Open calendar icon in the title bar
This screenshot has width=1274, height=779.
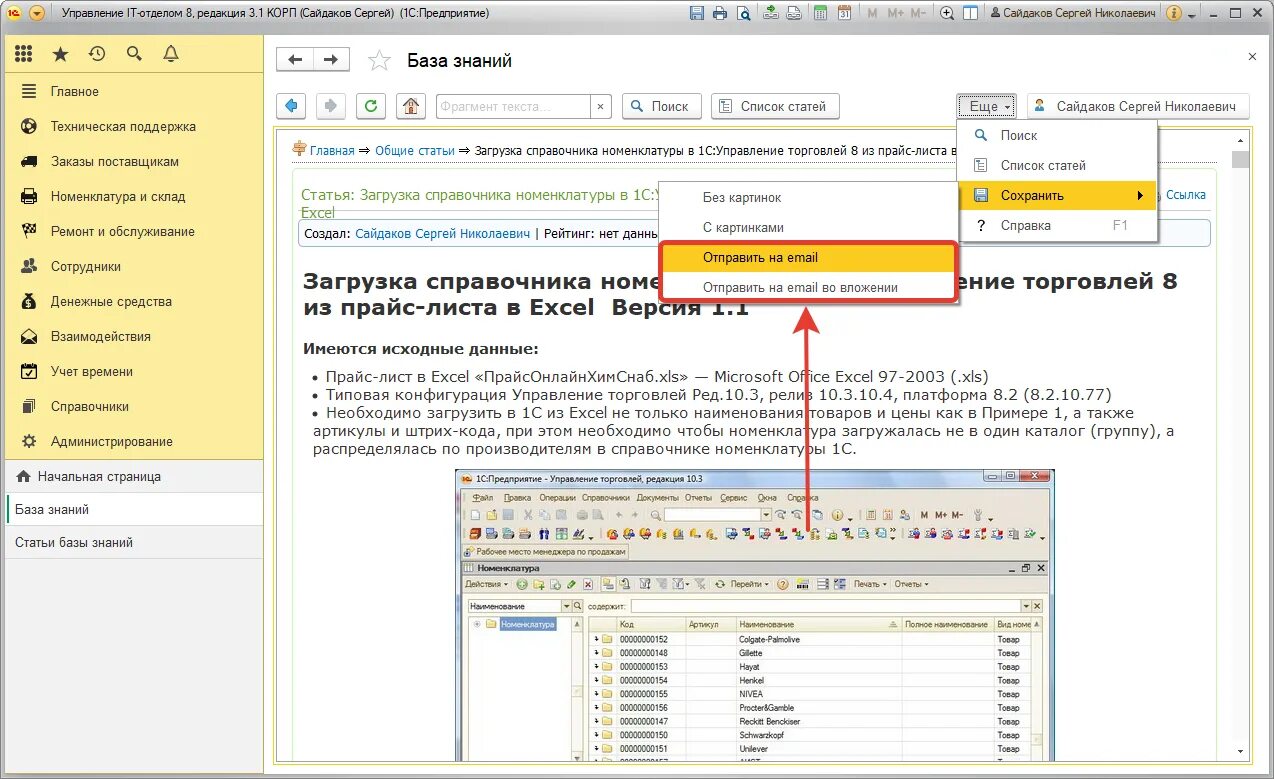[845, 13]
